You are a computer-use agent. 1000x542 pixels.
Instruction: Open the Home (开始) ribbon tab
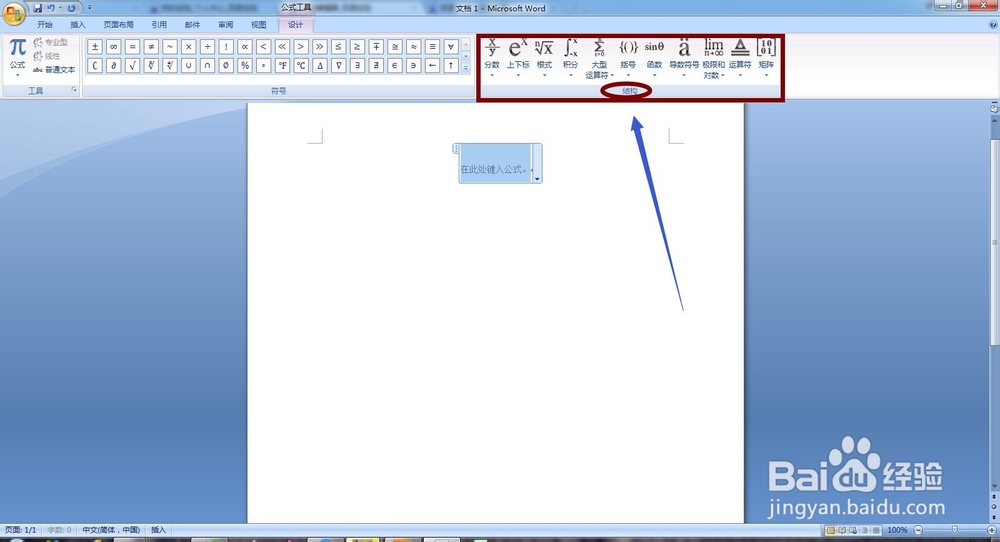[45, 25]
